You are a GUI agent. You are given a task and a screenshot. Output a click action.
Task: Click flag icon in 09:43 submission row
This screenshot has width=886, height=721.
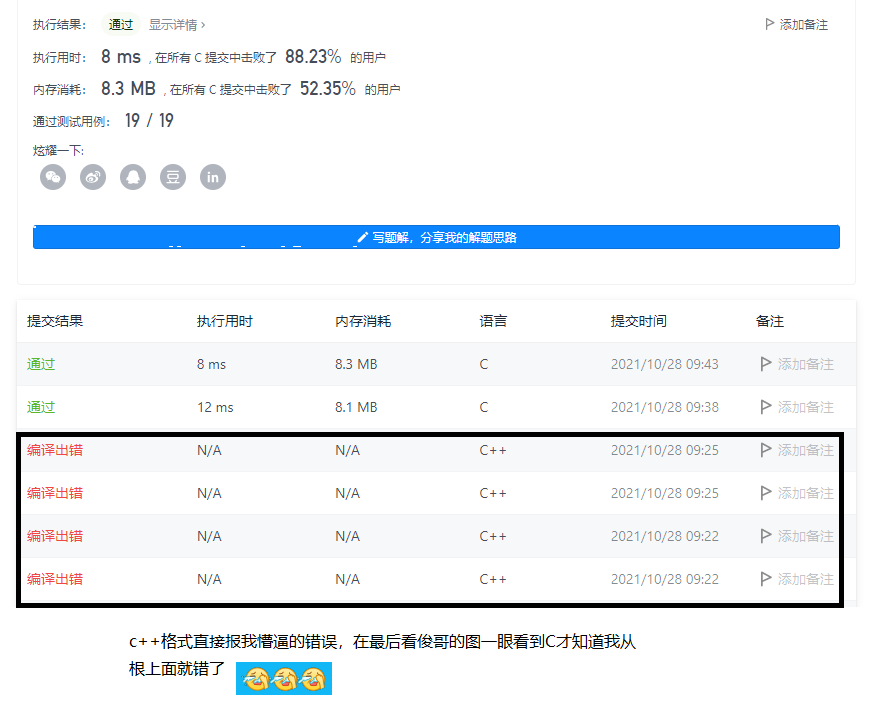pos(766,364)
